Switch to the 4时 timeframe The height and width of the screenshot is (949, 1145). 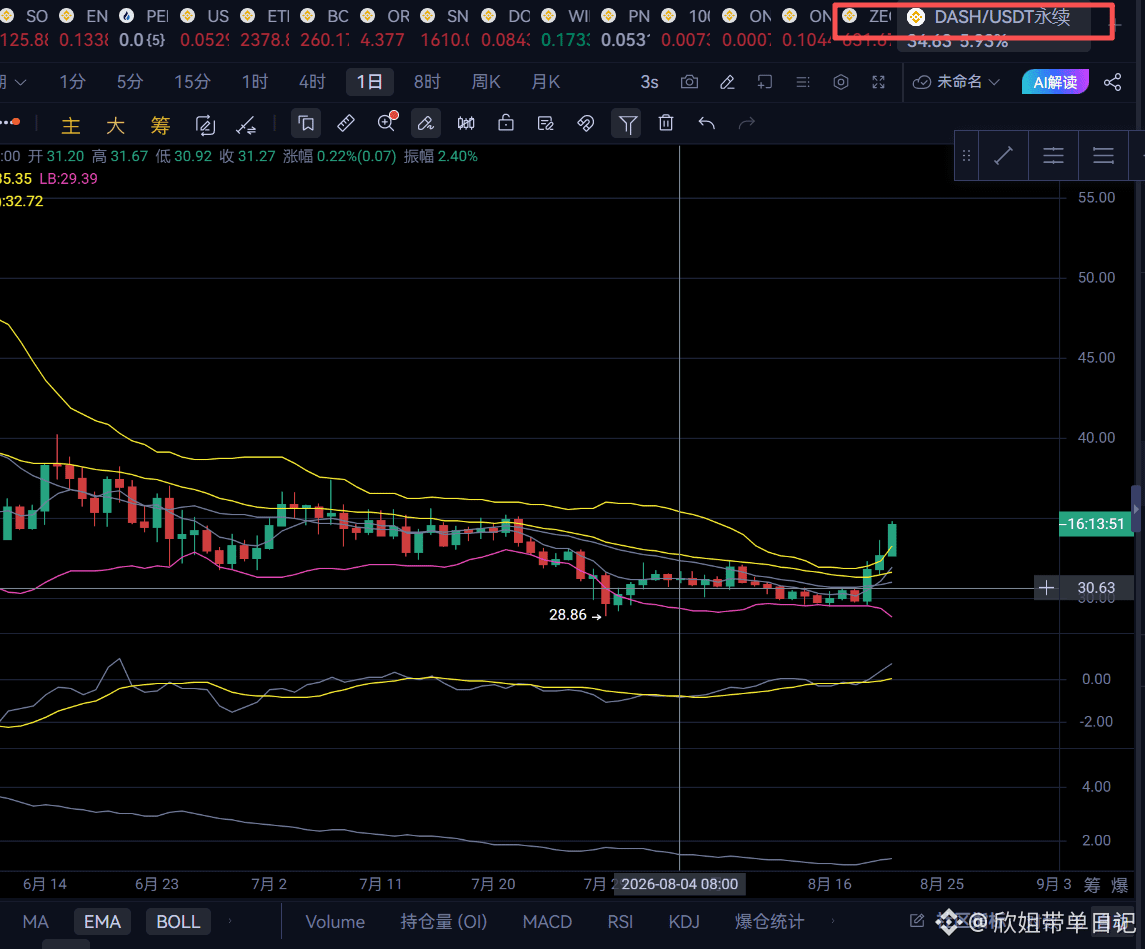pos(312,82)
